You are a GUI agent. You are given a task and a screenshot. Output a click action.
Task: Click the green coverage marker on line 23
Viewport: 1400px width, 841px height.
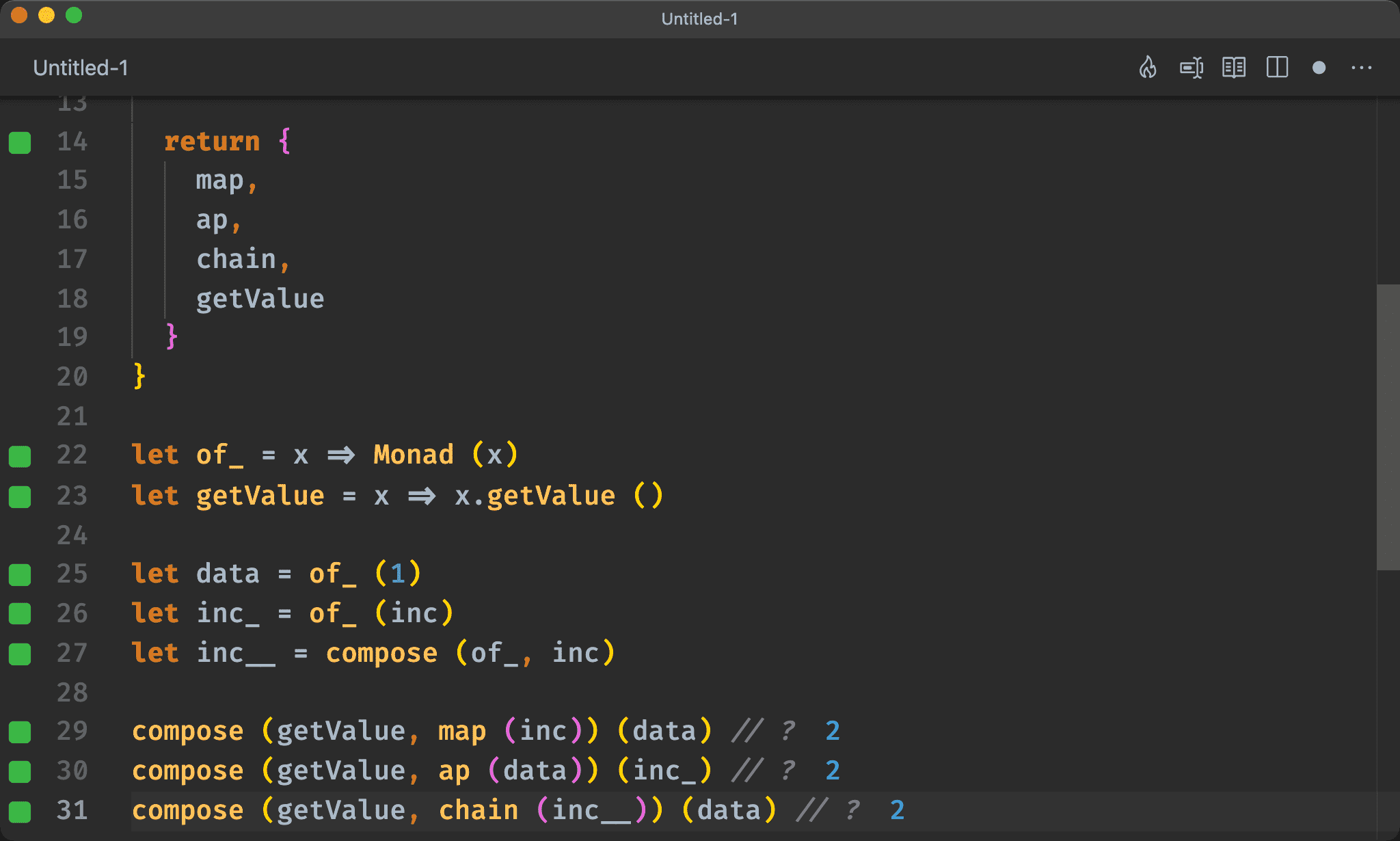coord(20,496)
